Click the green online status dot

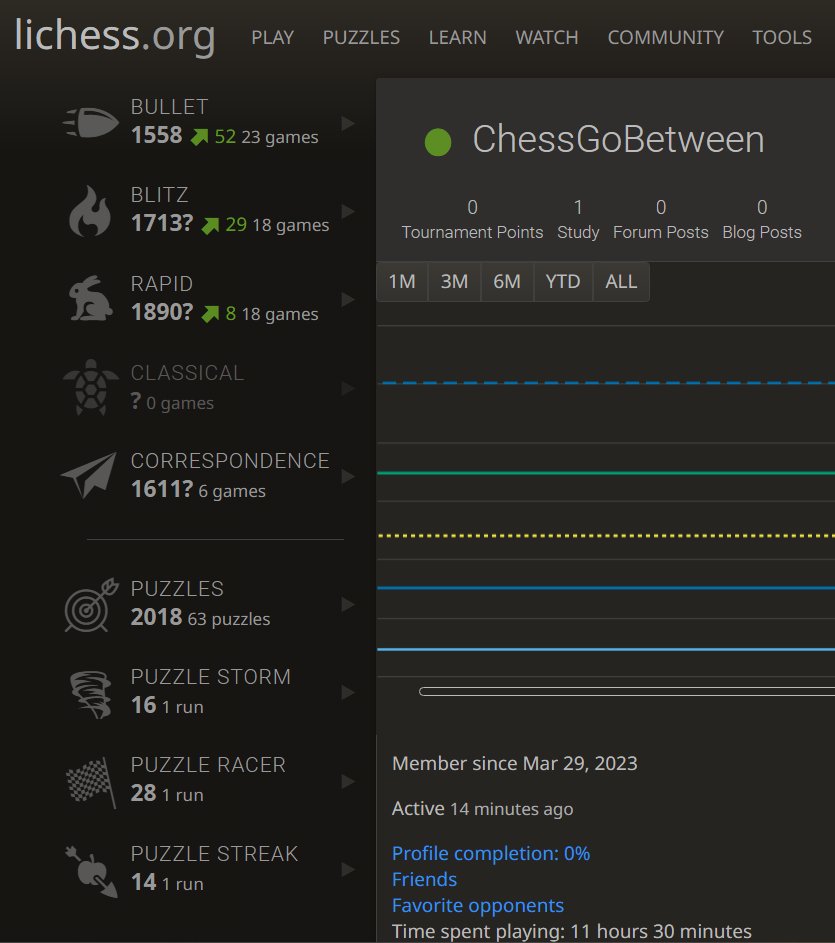coord(437,141)
